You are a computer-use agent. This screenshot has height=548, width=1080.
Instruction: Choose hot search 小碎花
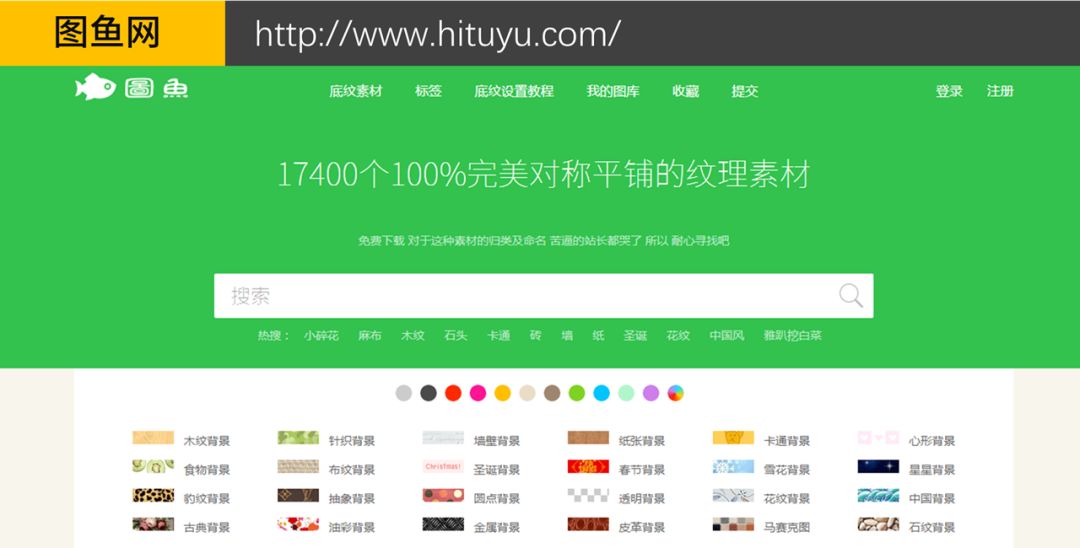click(x=321, y=336)
